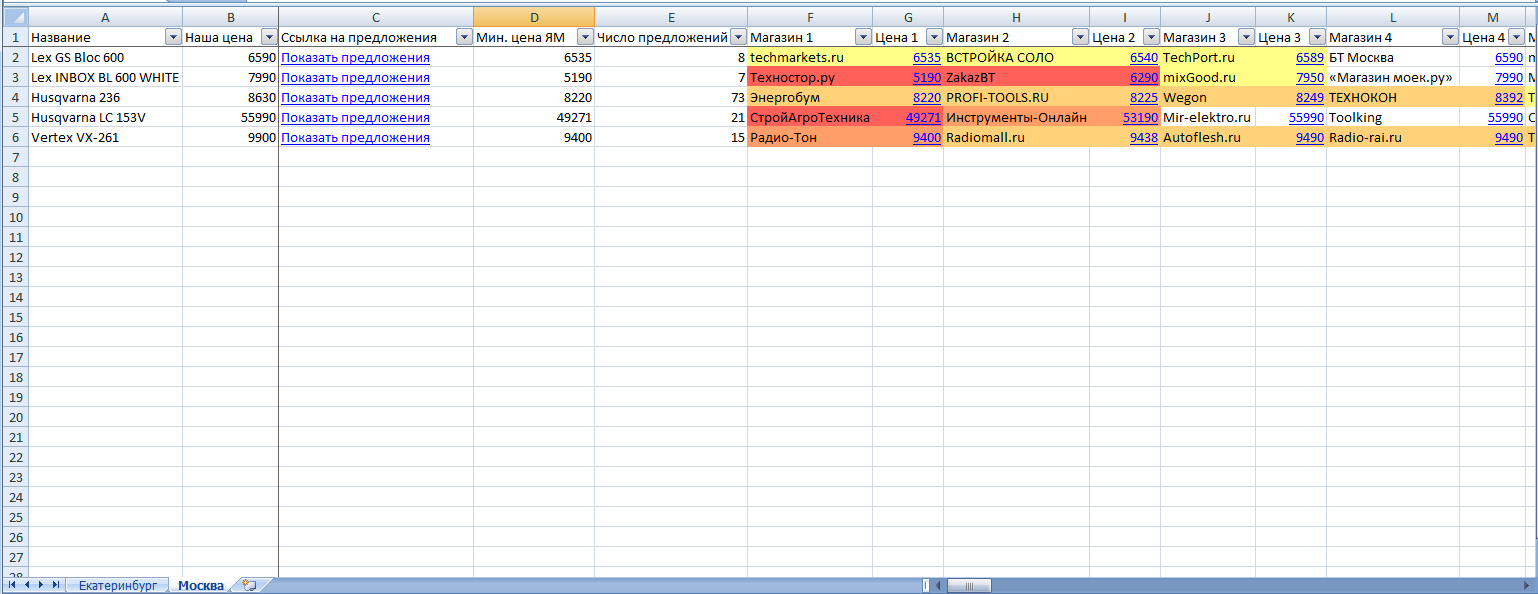Open Показать предложения link for Lex GS Bloc 600
This screenshot has height=594, width=1538.
[x=355, y=57]
